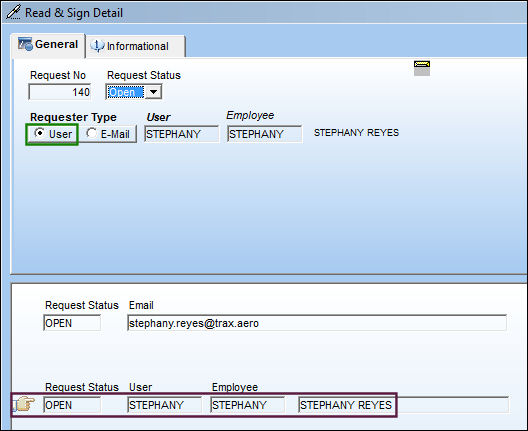Click the bottom row Employee field STEPHANY
The height and width of the screenshot is (431, 528).
[248, 405]
